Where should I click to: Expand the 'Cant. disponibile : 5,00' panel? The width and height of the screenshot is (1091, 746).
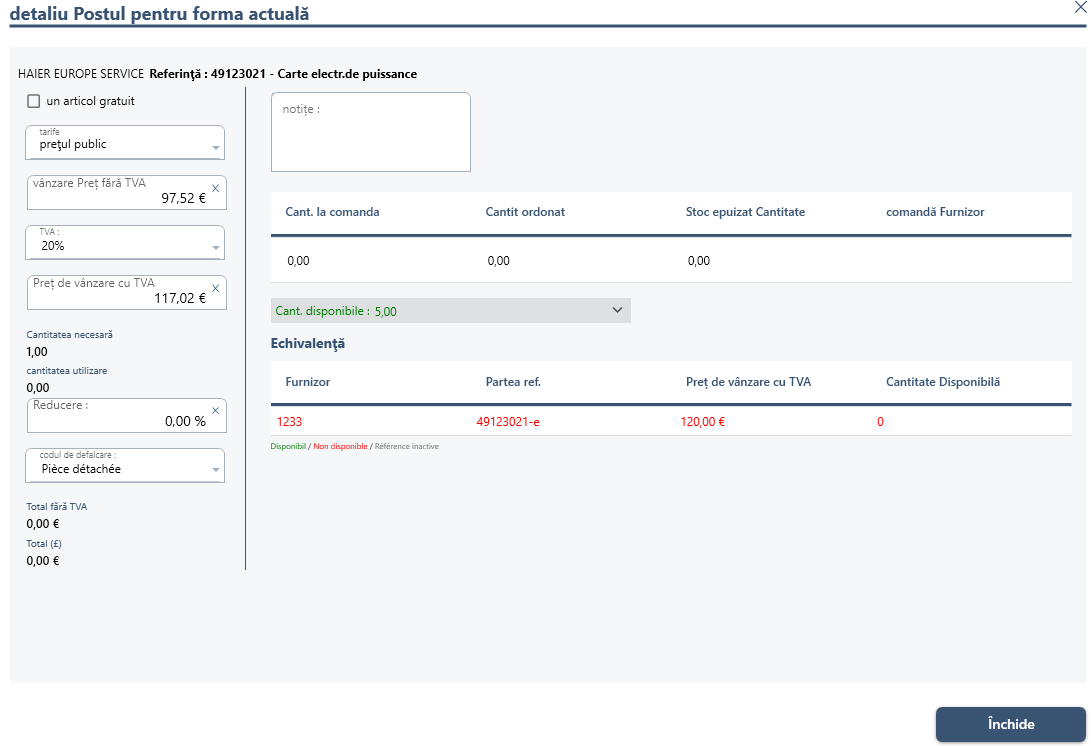pos(451,310)
